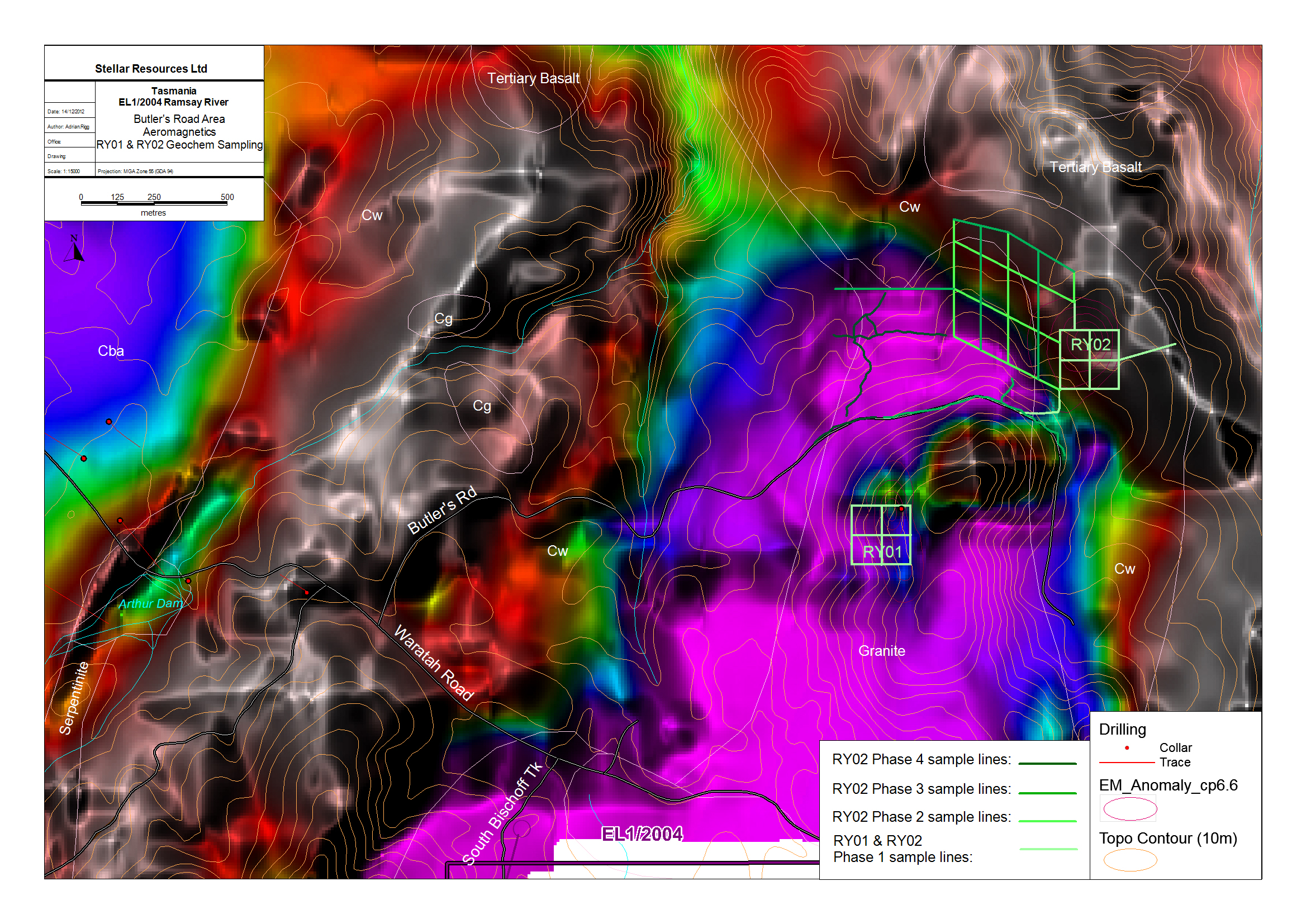Click the Phase 1 light green line swatch
Viewport: 1306px width, 924px height.
point(1048,849)
